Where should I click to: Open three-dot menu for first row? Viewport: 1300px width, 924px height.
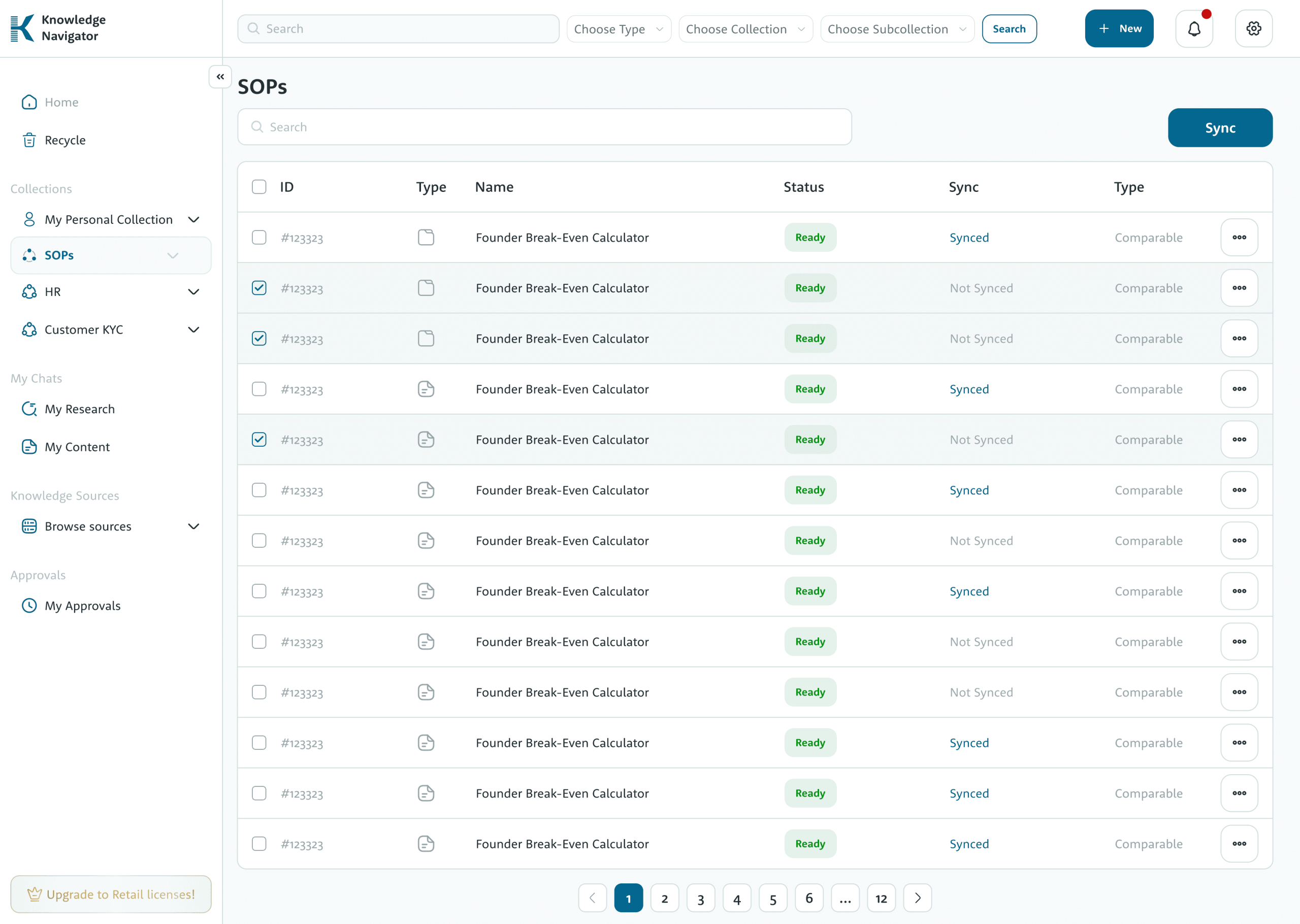point(1239,237)
